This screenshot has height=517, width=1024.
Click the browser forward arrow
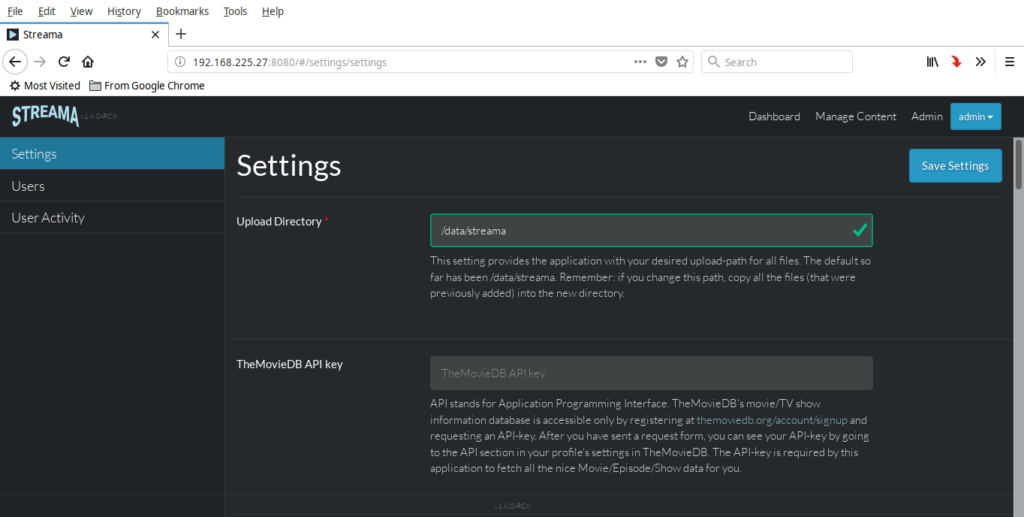point(40,62)
